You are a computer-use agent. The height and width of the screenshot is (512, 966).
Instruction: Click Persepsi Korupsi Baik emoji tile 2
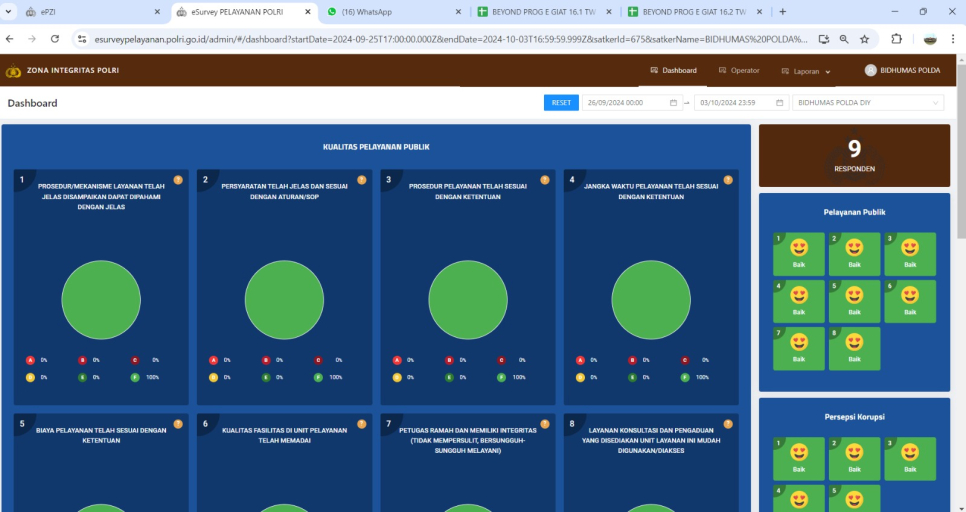(854, 459)
